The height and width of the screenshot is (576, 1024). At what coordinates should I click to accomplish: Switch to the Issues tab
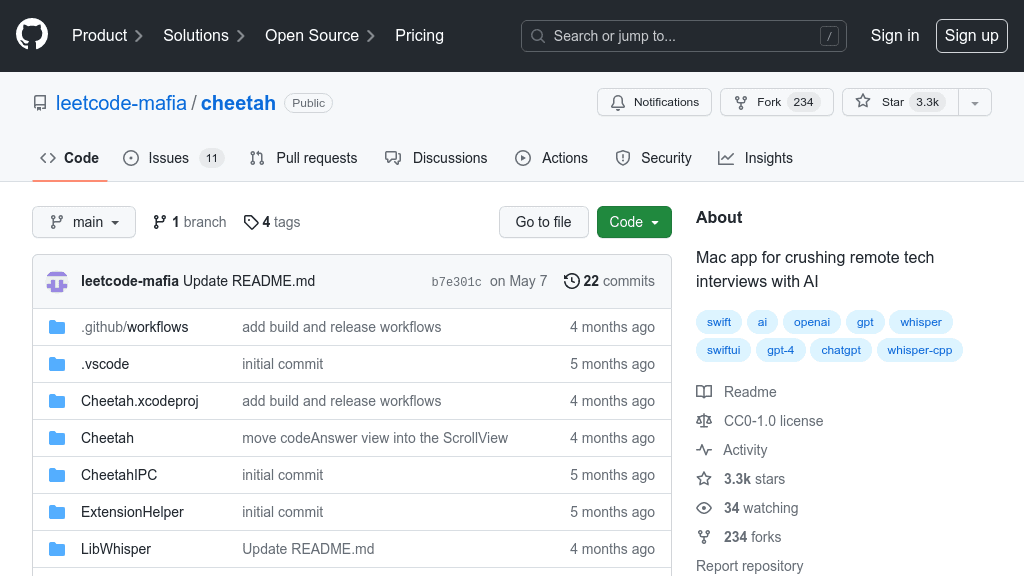172,158
